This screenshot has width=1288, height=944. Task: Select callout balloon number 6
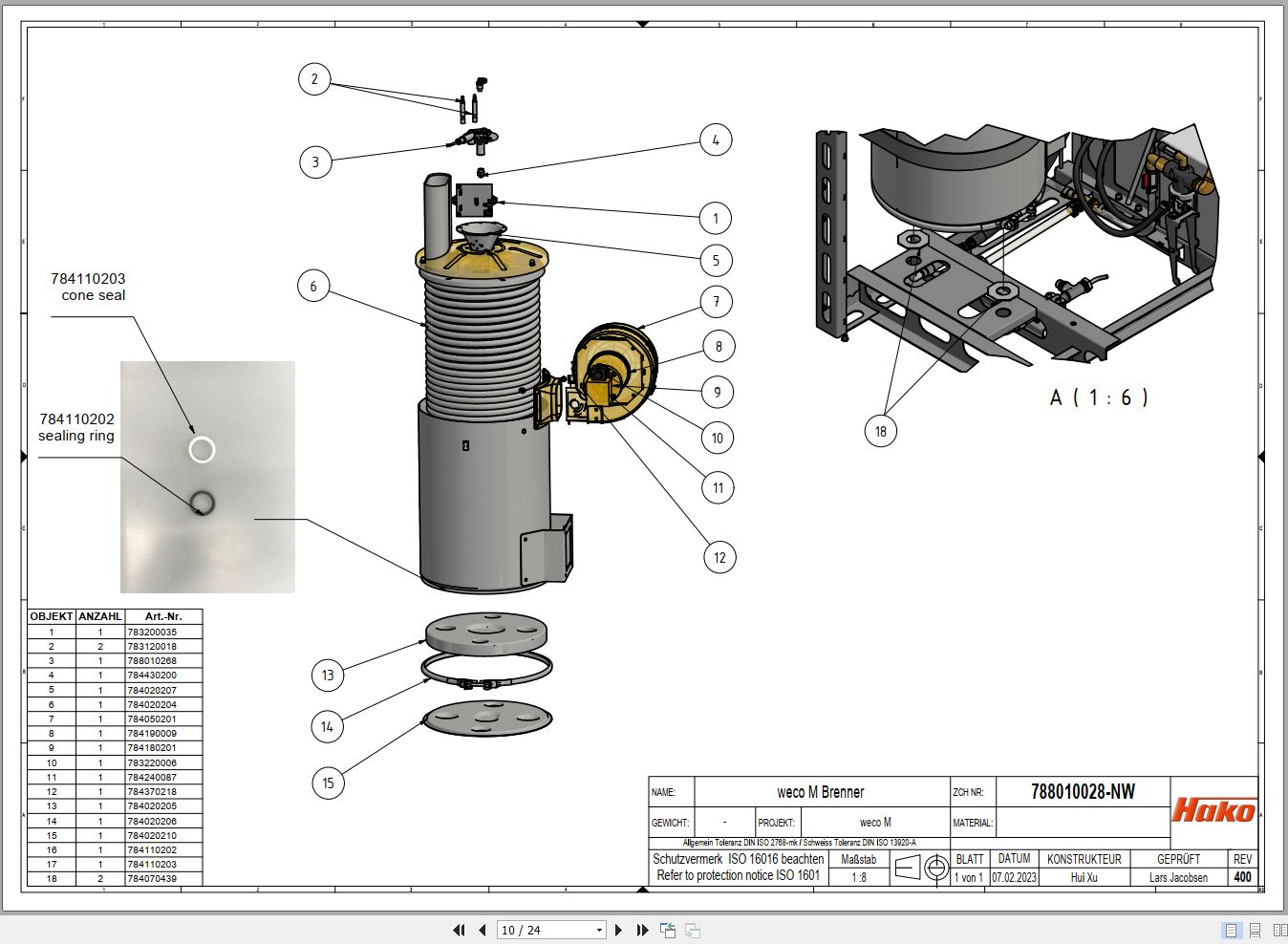pos(313,286)
